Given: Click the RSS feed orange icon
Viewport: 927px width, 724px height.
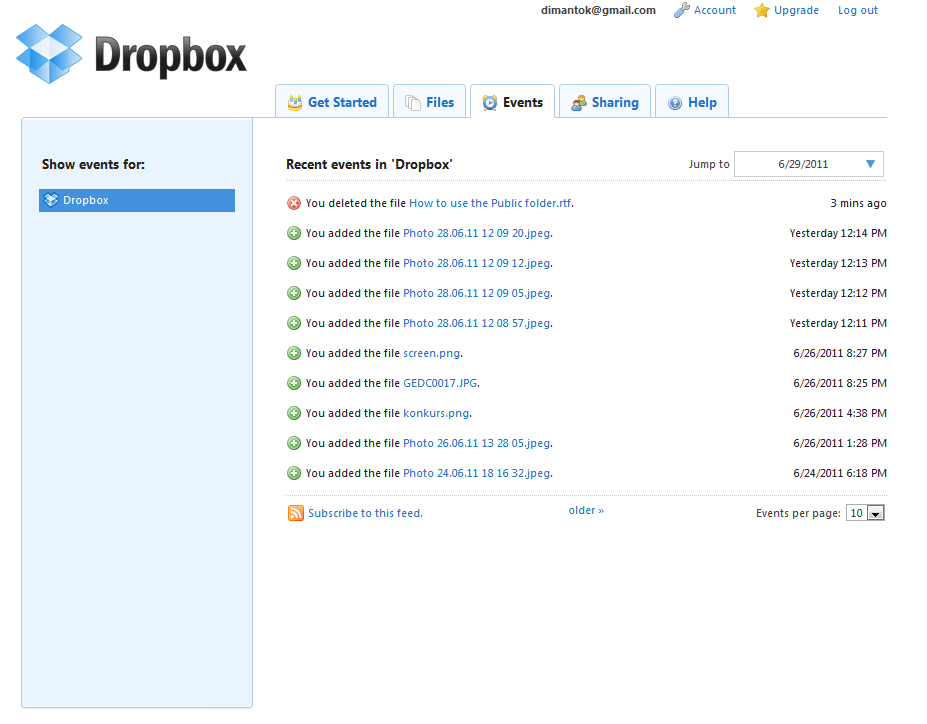Looking at the screenshot, I should (296, 513).
